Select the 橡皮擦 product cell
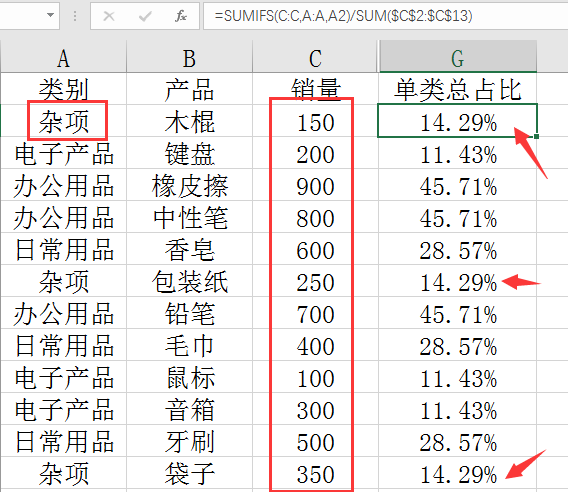The image size is (568, 492). (189, 185)
